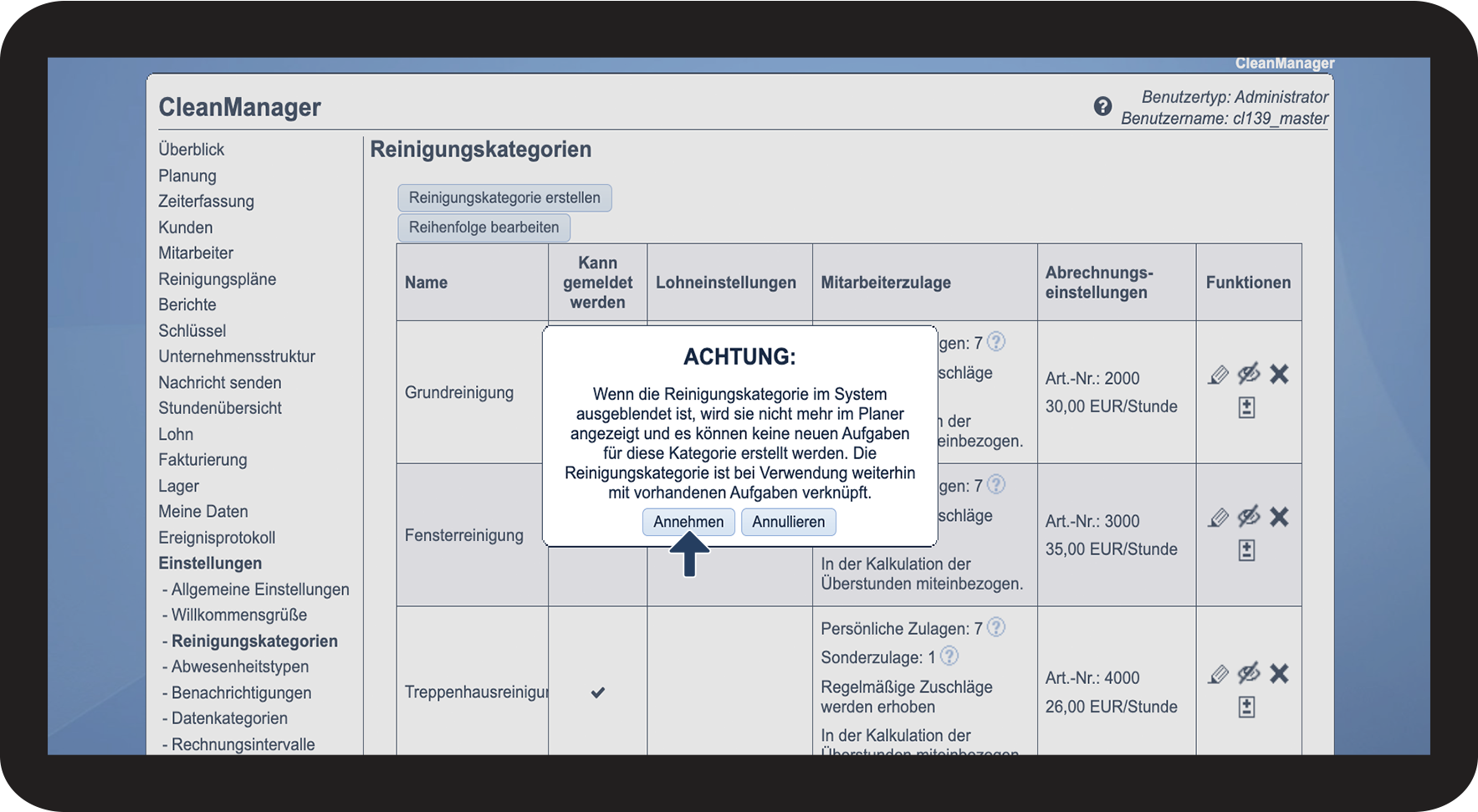
Task: Open the plus-minus sheet icon for Treppenhausreinigung
Action: [x=1246, y=707]
